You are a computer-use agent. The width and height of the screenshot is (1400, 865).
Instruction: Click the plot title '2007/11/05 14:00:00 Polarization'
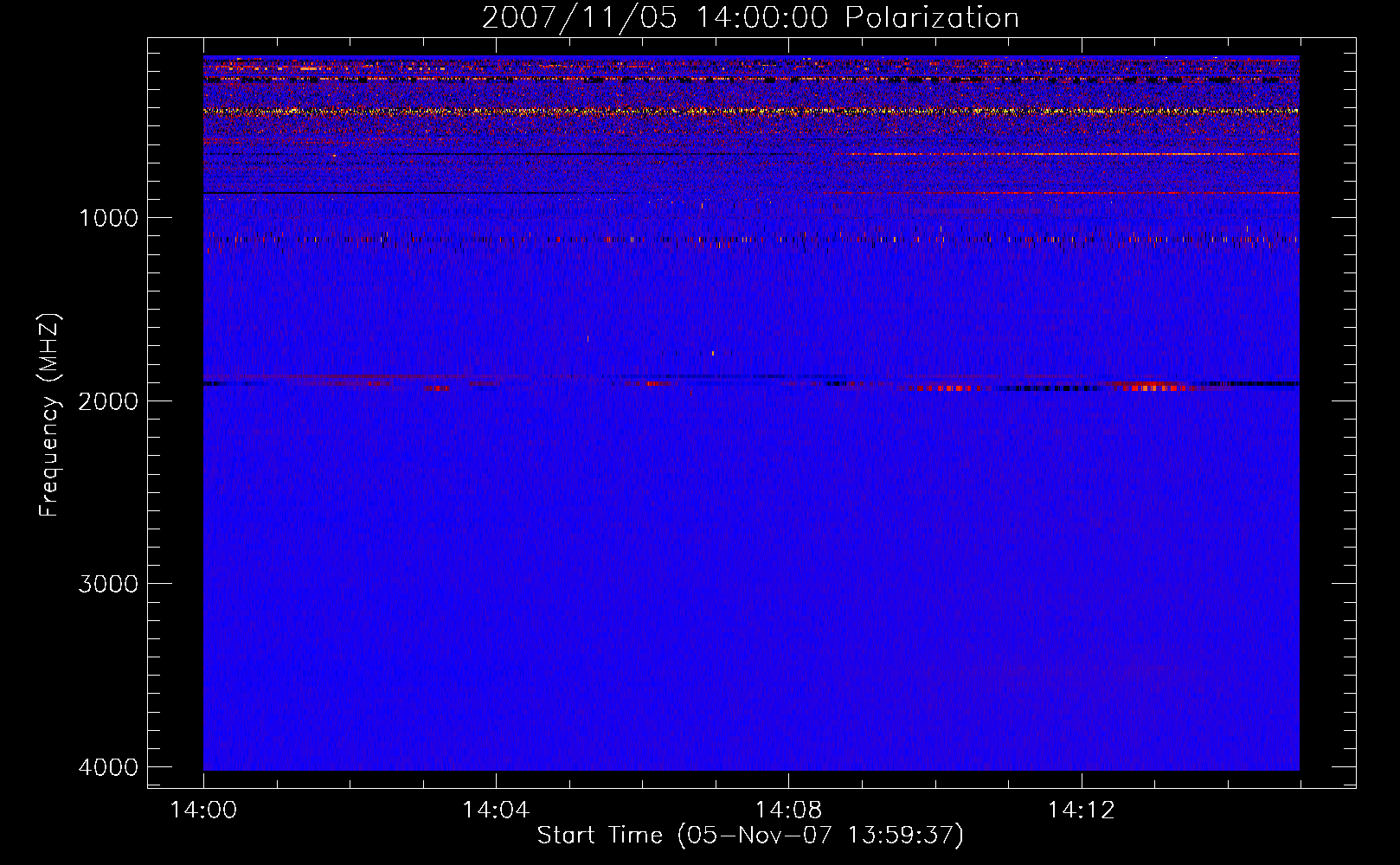point(750,17)
